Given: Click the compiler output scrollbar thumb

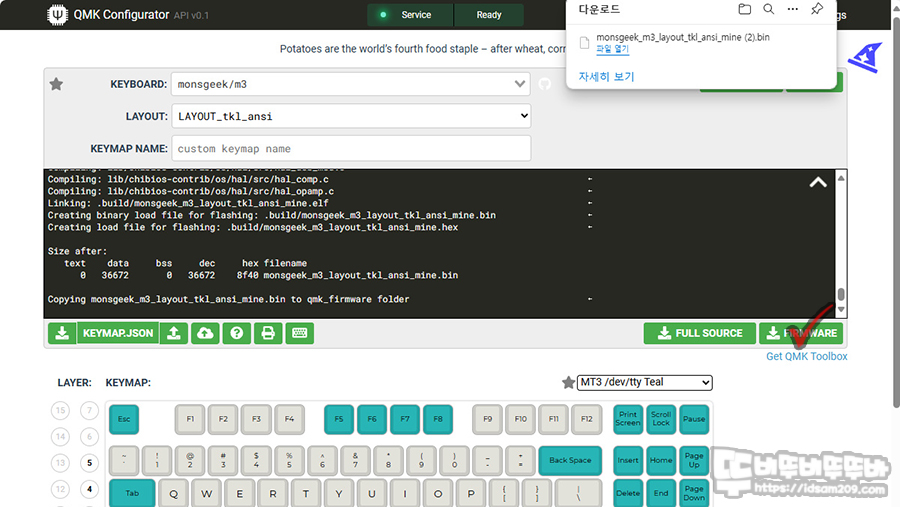Looking at the screenshot, I should (841, 294).
